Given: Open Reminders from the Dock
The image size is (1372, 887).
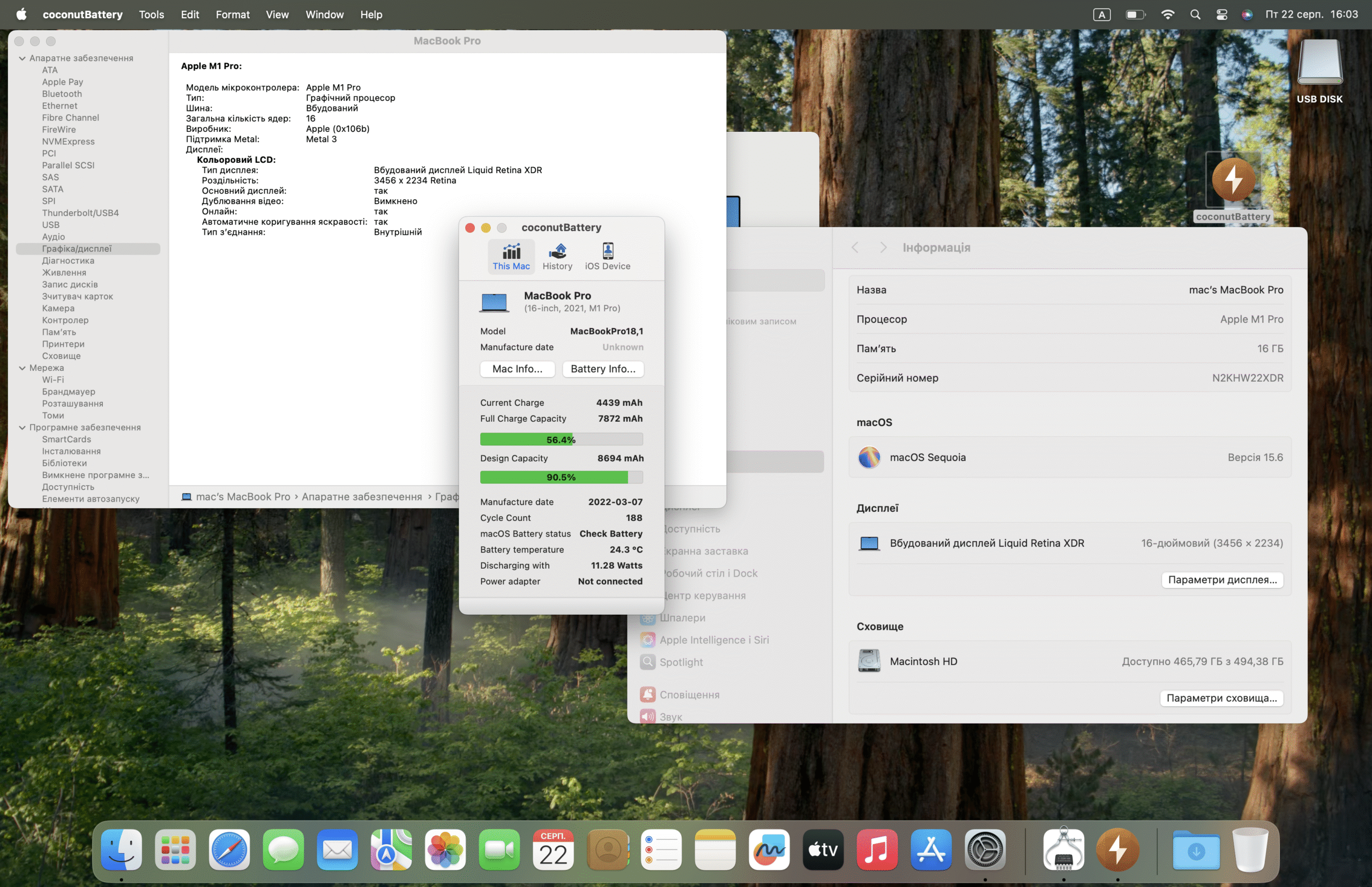Looking at the screenshot, I should coord(661,850).
